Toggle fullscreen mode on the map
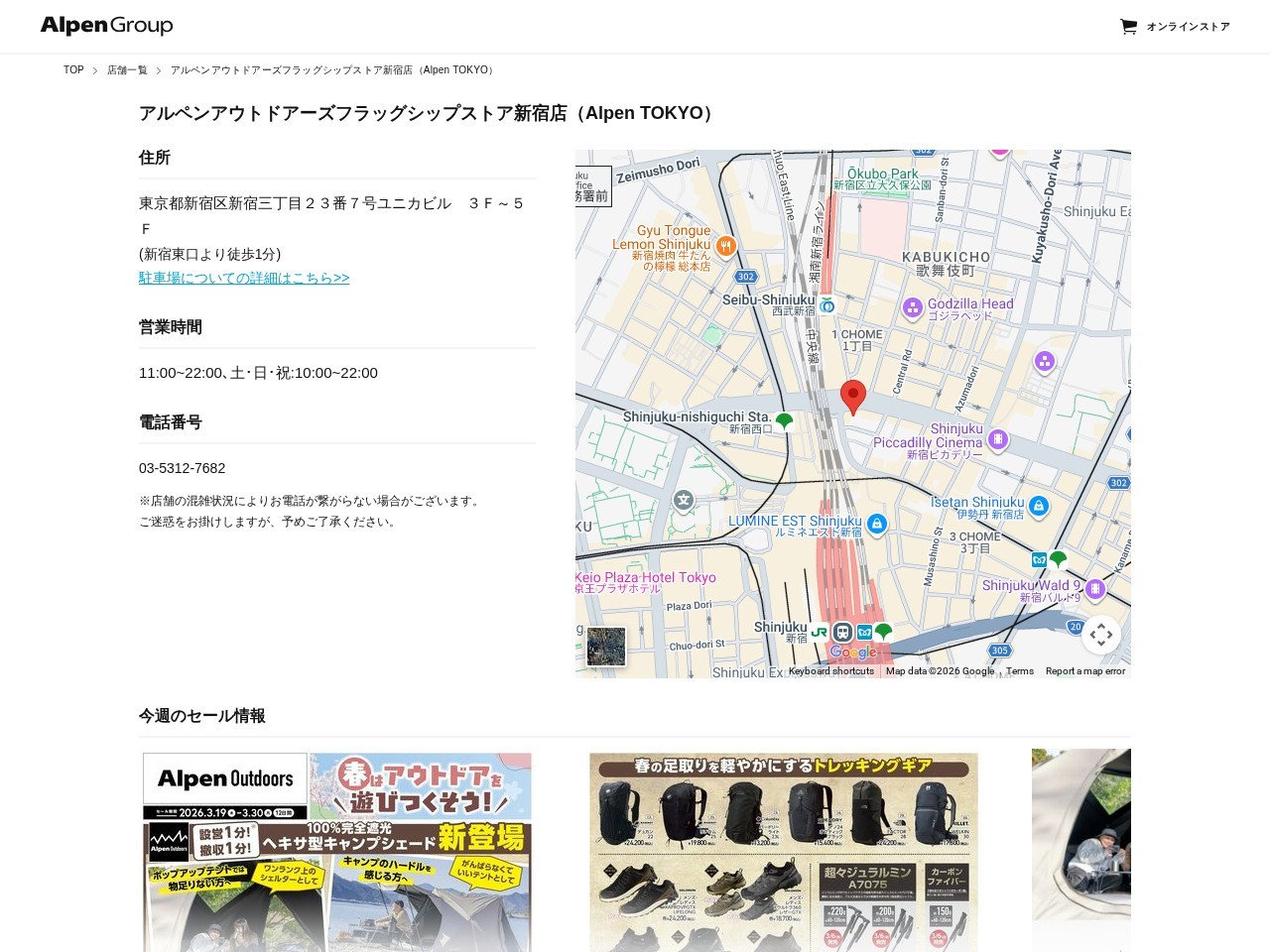This screenshot has width=1270, height=952. [x=1101, y=634]
